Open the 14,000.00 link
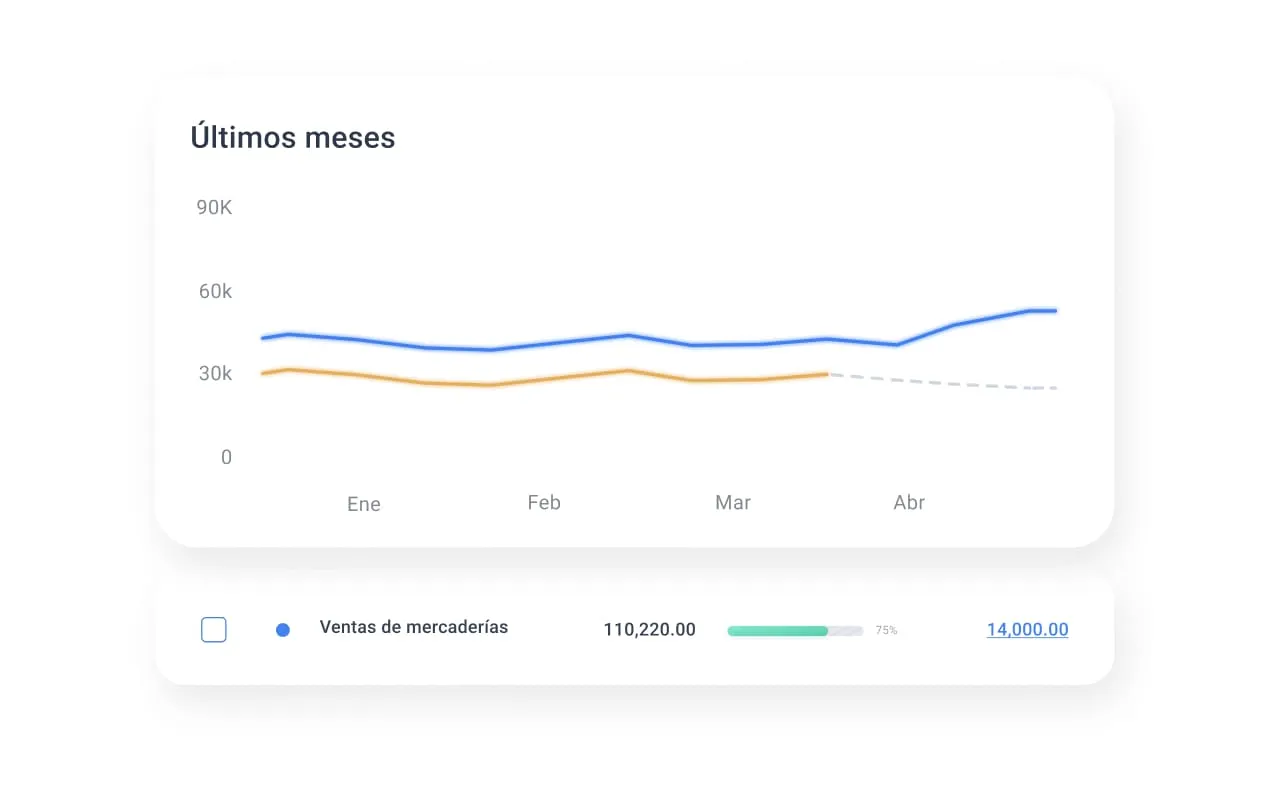 pos(1026,629)
